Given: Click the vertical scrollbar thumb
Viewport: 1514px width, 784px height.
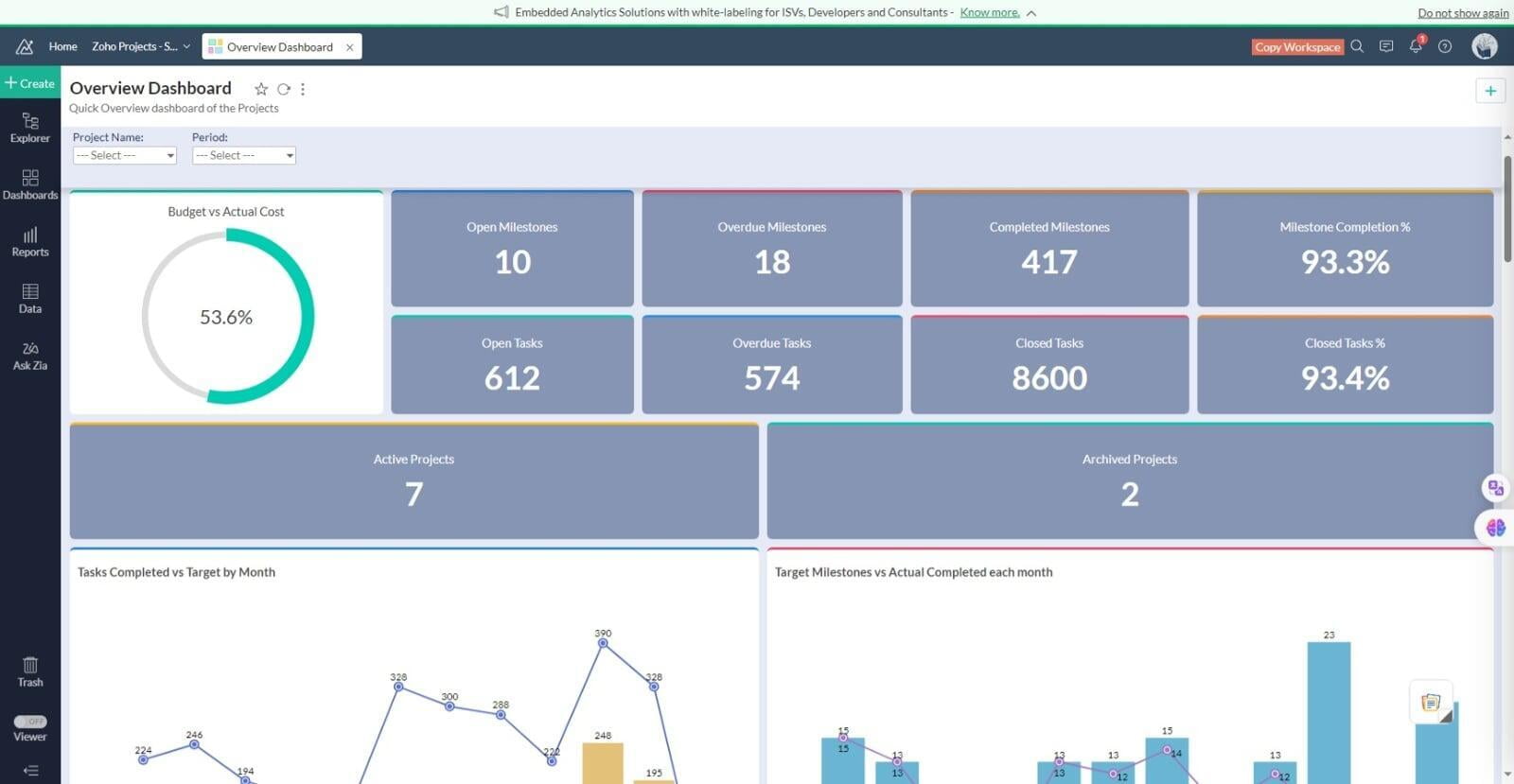Looking at the screenshot, I should point(1507,208).
